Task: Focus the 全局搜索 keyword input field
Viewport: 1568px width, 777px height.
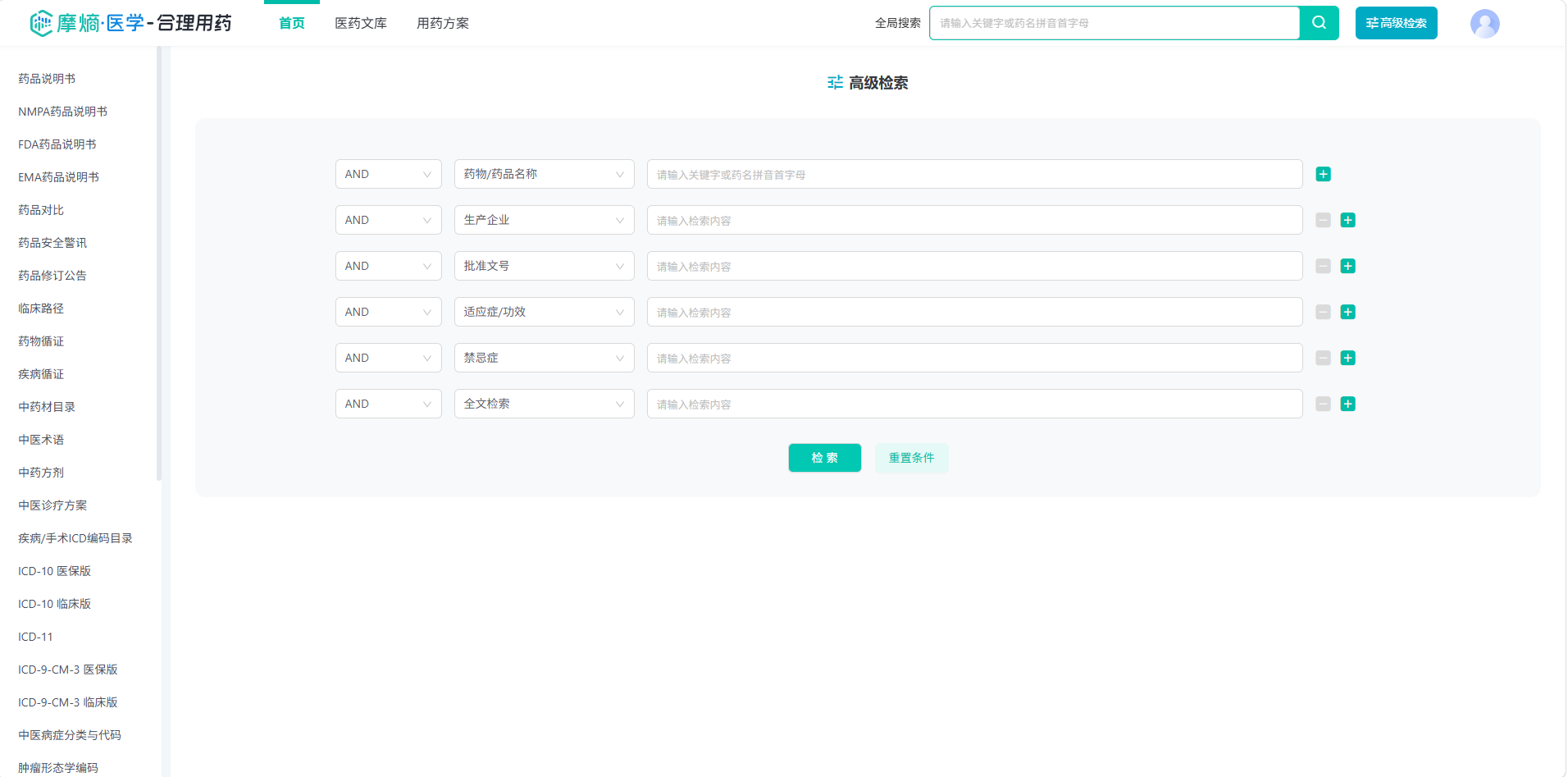Action: click(1114, 23)
